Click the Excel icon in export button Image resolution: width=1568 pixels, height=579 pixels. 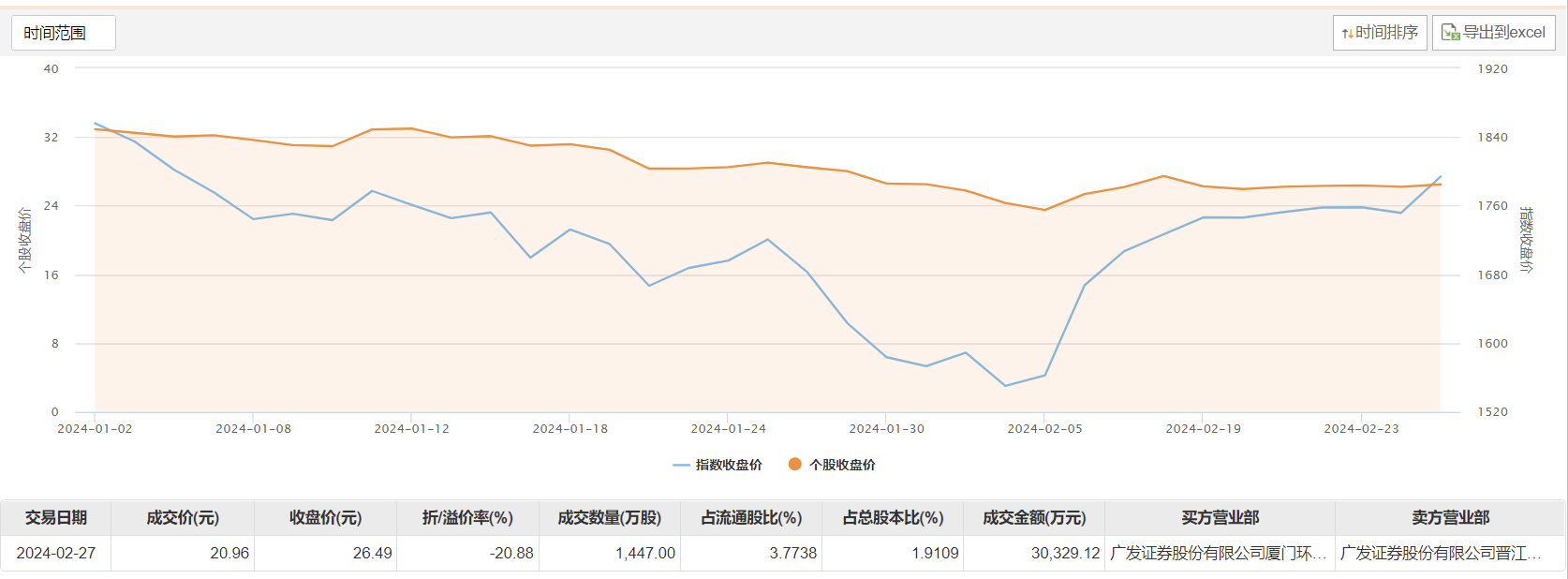[x=1450, y=33]
